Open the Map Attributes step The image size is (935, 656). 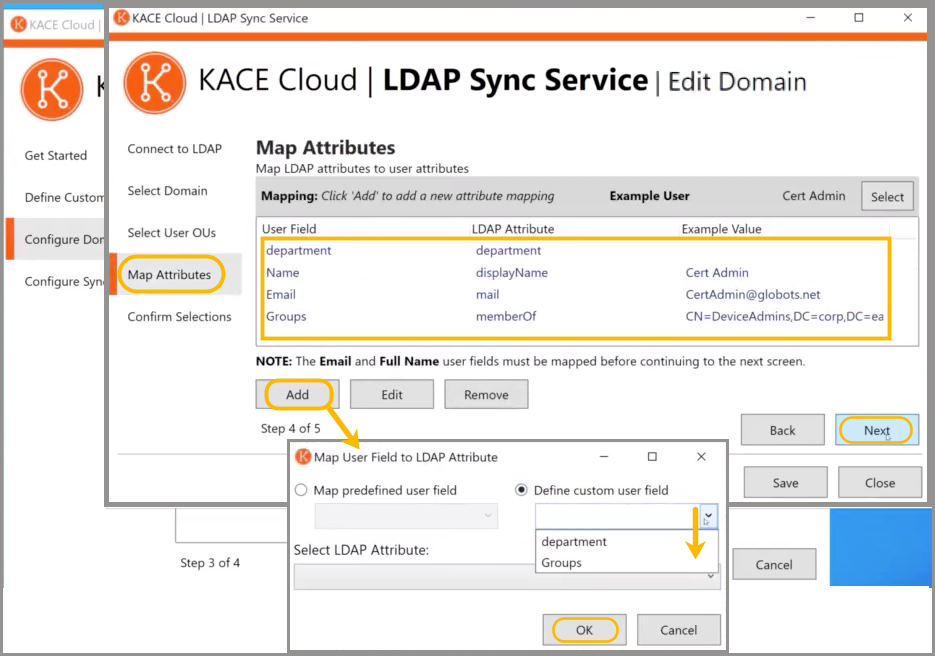tap(169, 275)
